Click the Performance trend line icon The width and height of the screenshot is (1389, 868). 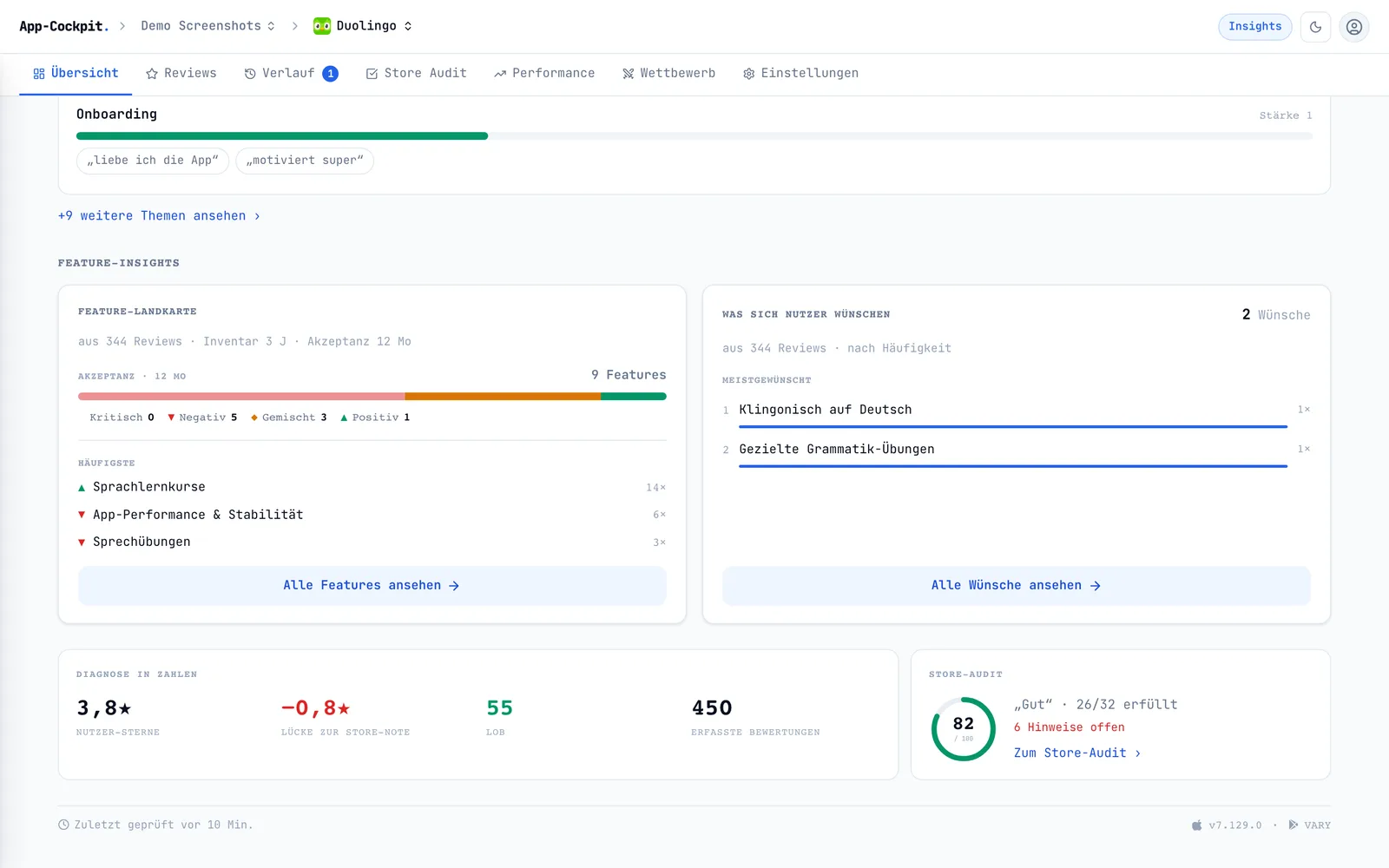(500, 74)
